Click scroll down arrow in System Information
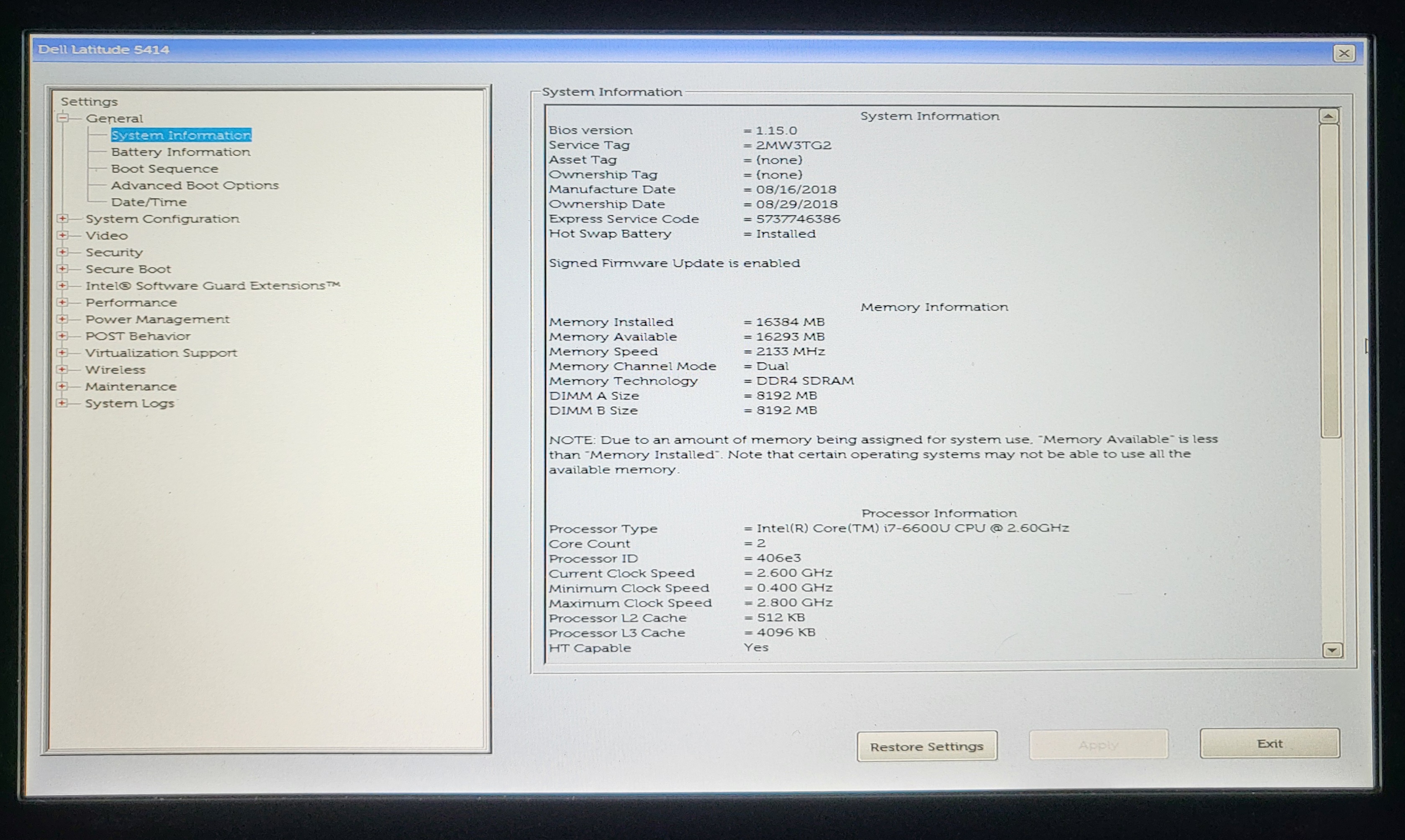 1332,650
